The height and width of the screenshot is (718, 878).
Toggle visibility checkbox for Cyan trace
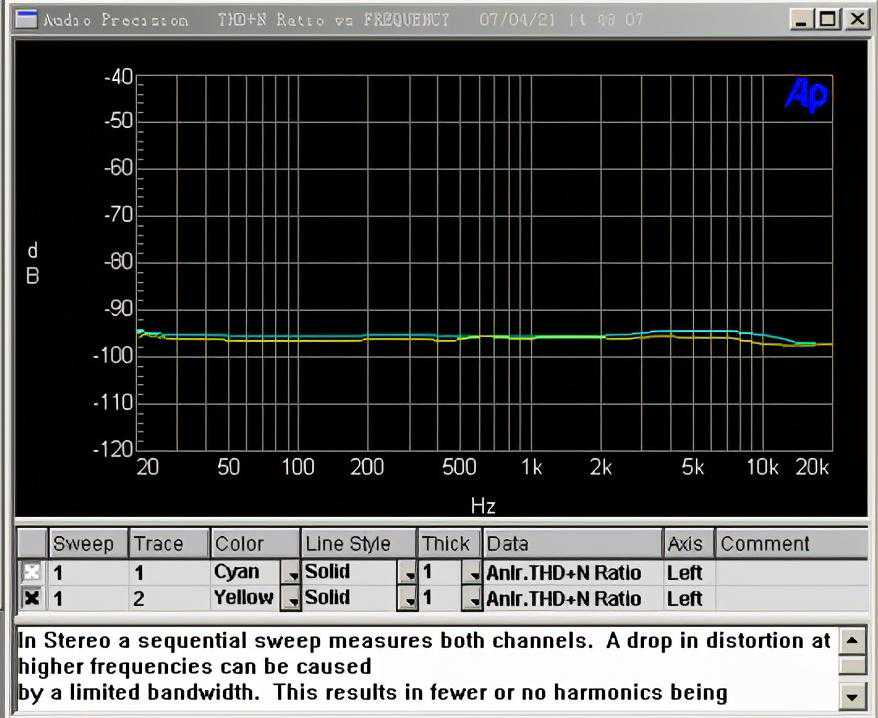[x=32, y=573]
